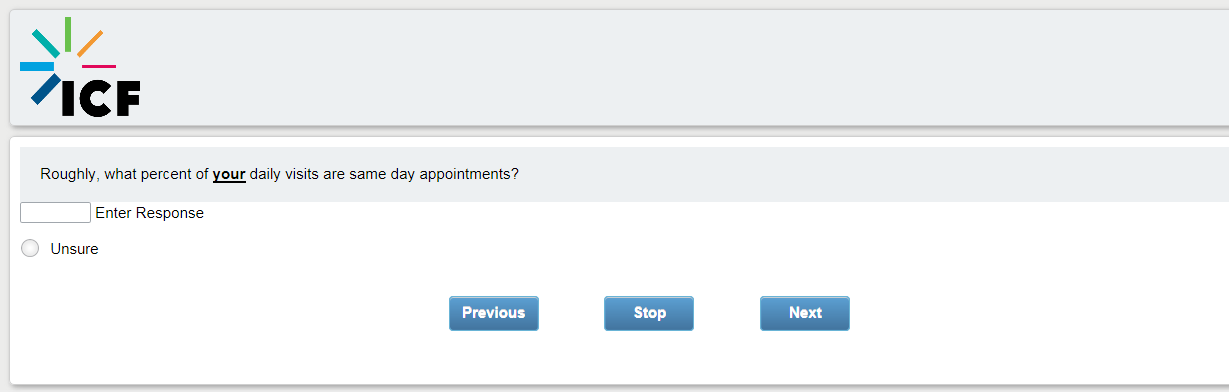Click the black ICF lettering

pos(101,98)
